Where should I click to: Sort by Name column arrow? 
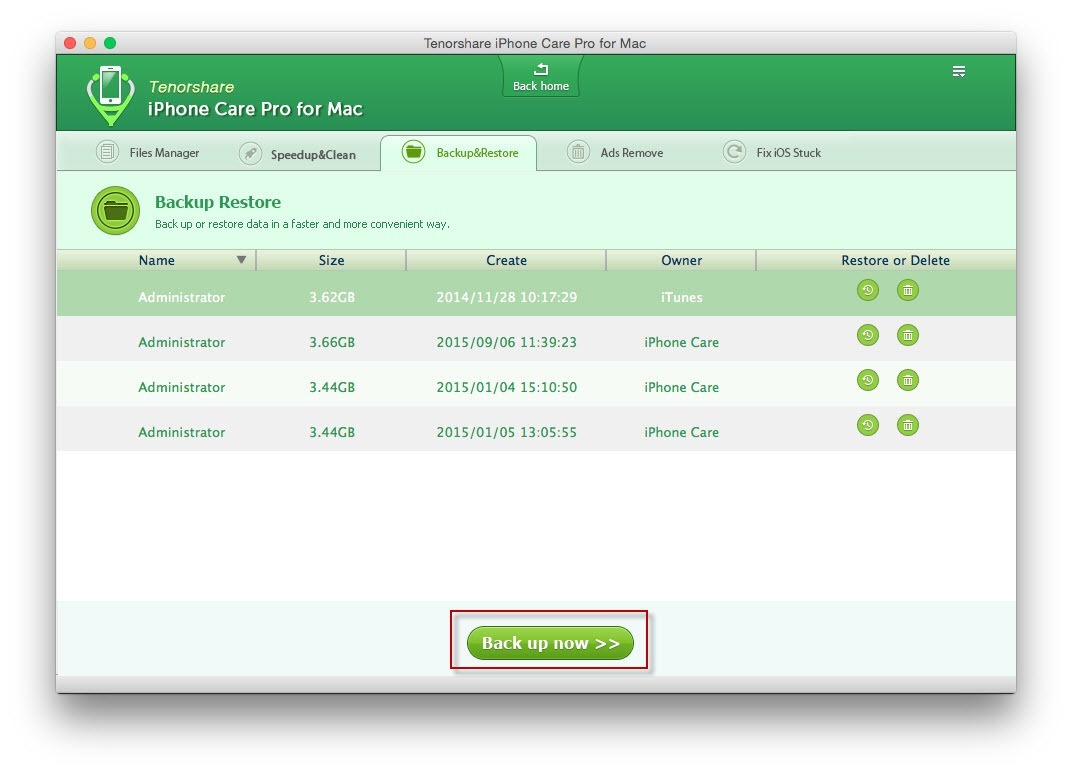pos(241,260)
